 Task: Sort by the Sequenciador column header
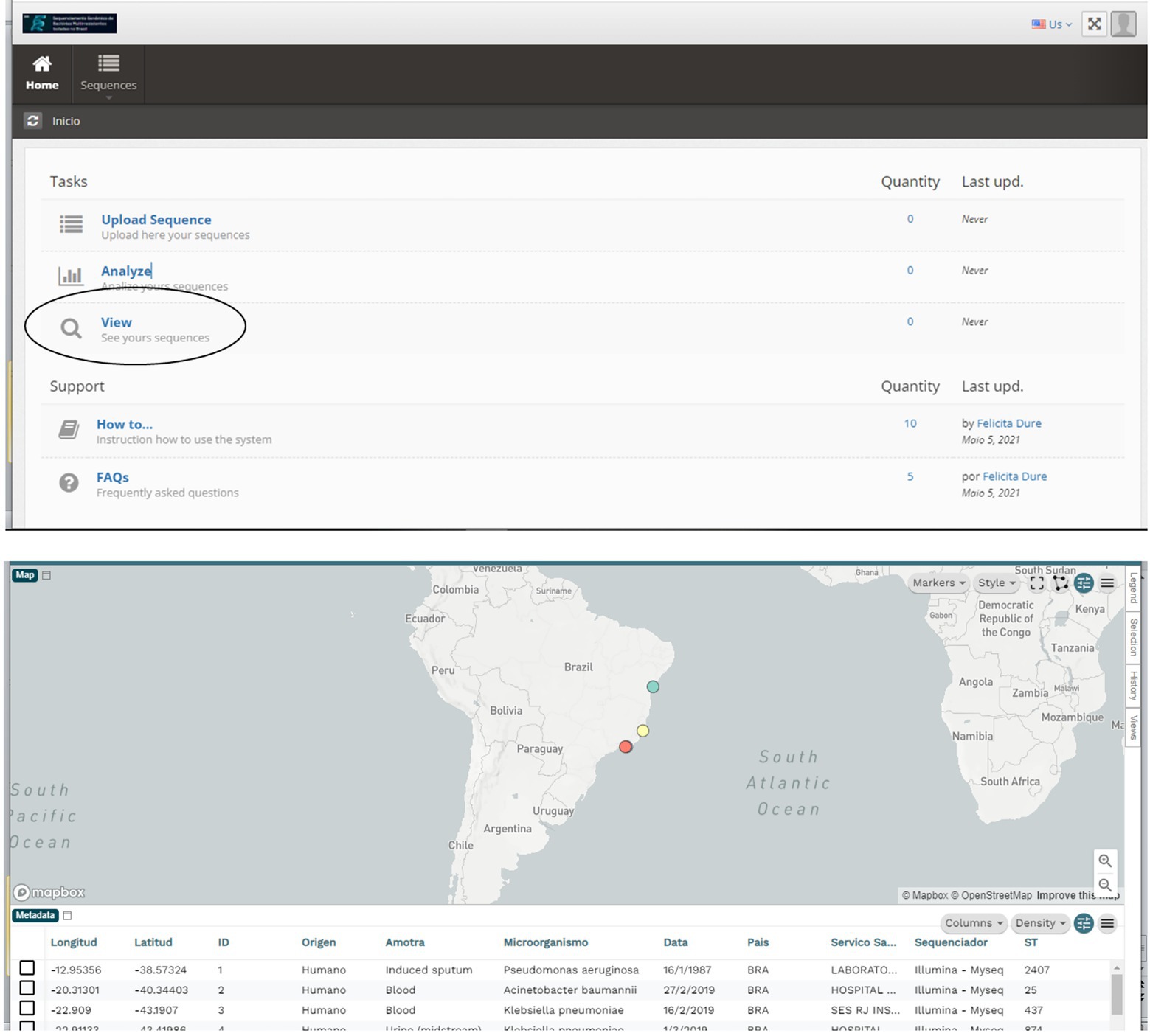pyautogui.click(x=951, y=942)
